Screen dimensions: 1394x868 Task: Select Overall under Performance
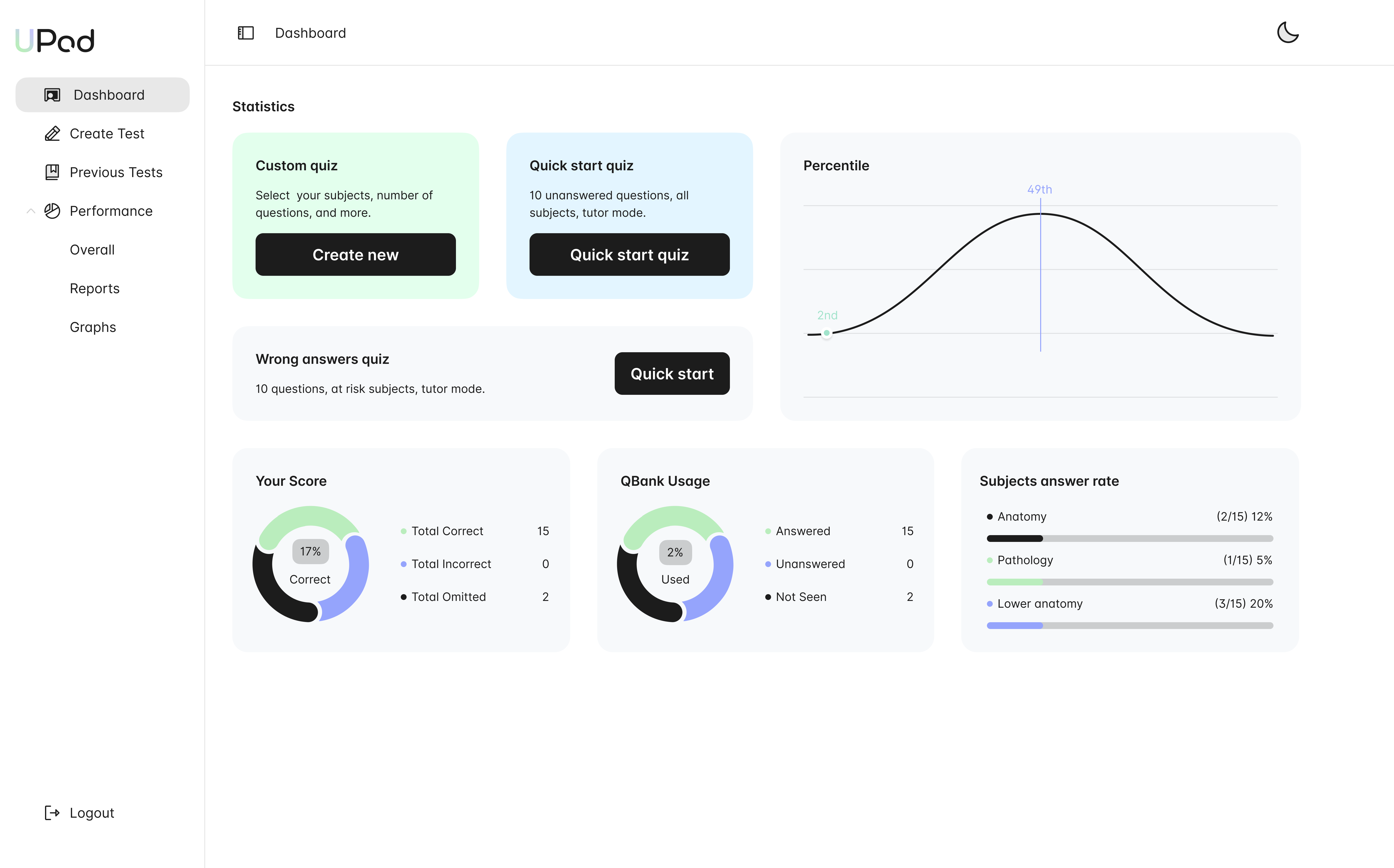[x=92, y=249]
